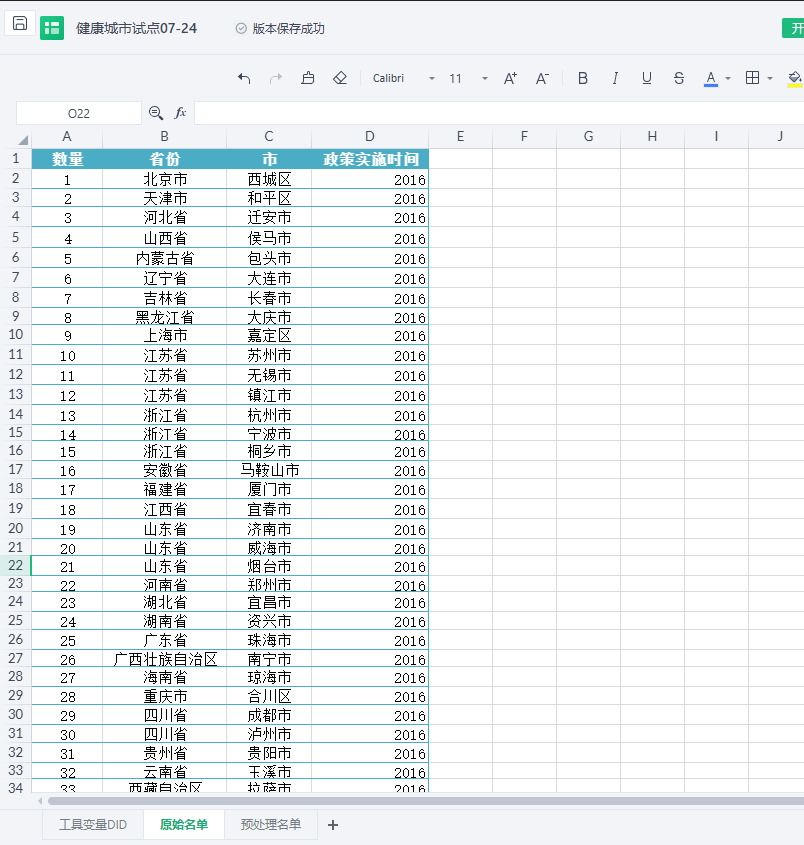804x845 pixels.
Task: Open the font color dropdown arrow
Action: pos(728,79)
